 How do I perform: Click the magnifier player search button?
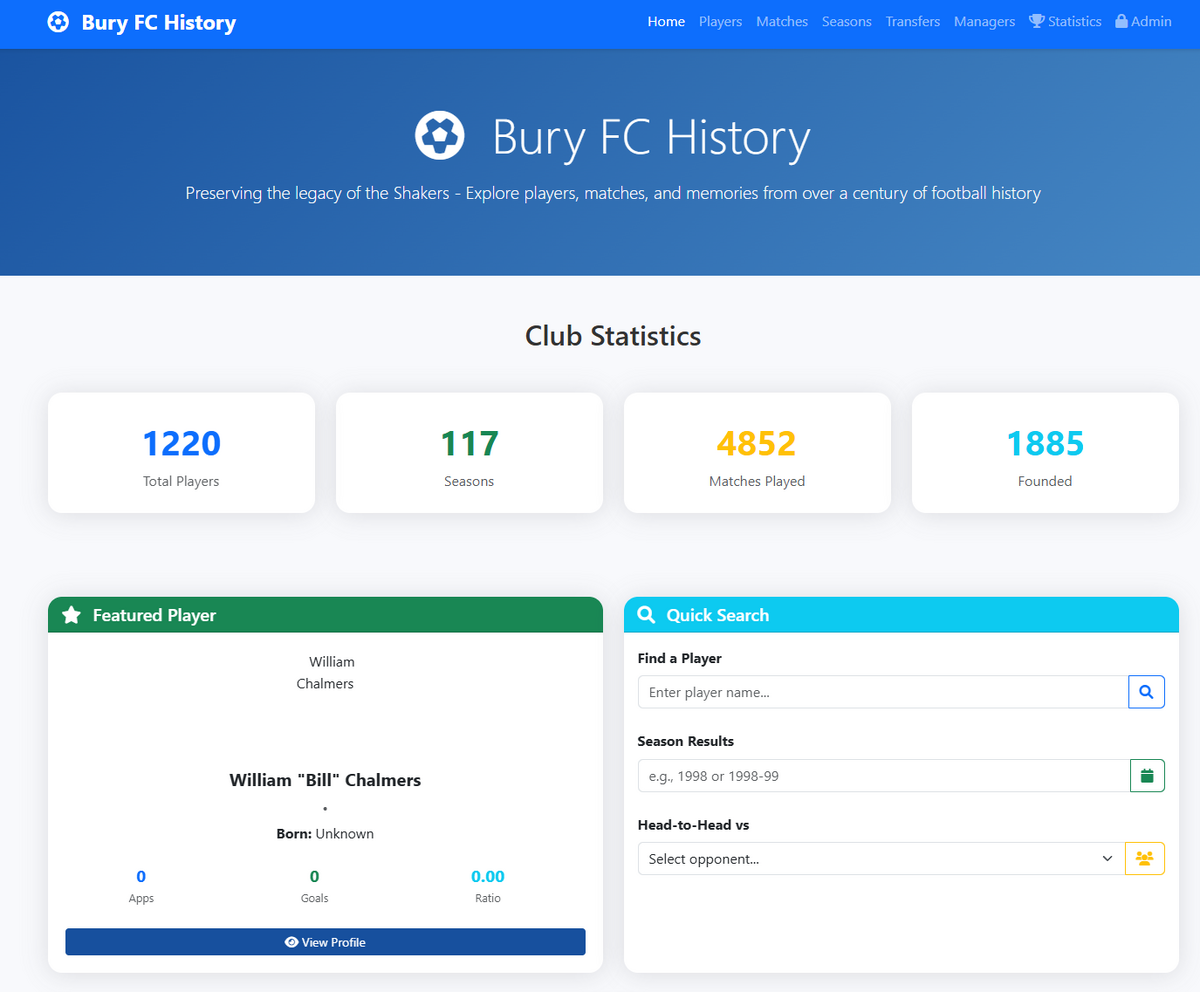point(1146,692)
